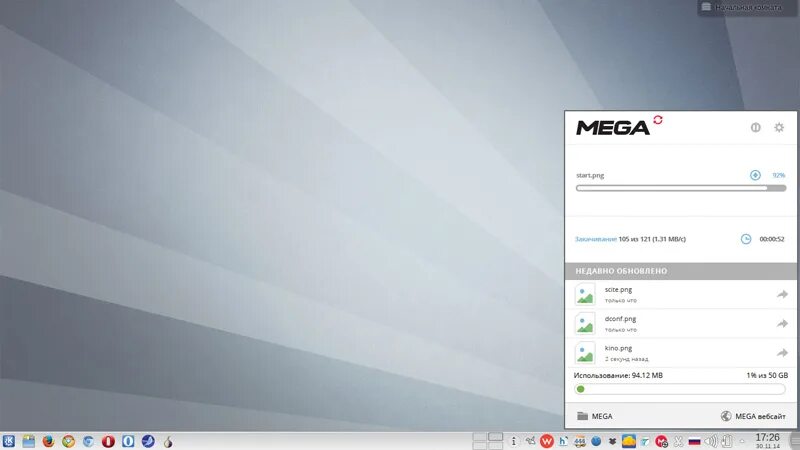Click "Использование: 94.12 MB" text
The height and width of the screenshot is (450, 800).
click(x=618, y=375)
